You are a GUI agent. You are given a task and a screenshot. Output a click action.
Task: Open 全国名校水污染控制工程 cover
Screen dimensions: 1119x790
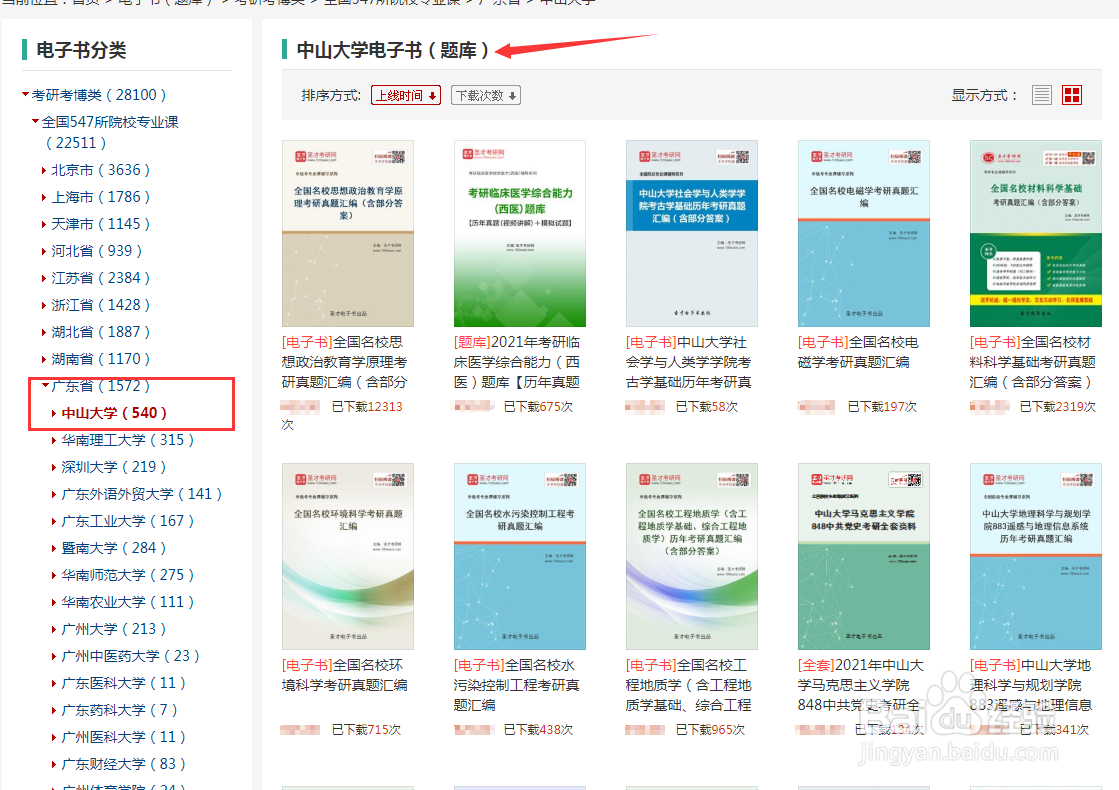tap(520, 557)
